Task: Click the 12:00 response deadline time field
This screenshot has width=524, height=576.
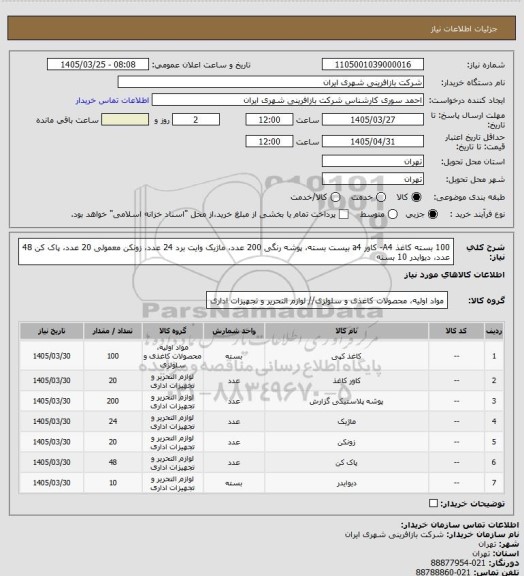Action: click(x=269, y=120)
